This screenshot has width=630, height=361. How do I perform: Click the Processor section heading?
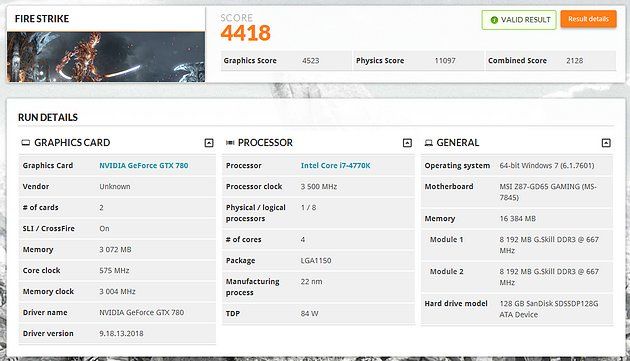tap(265, 143)
